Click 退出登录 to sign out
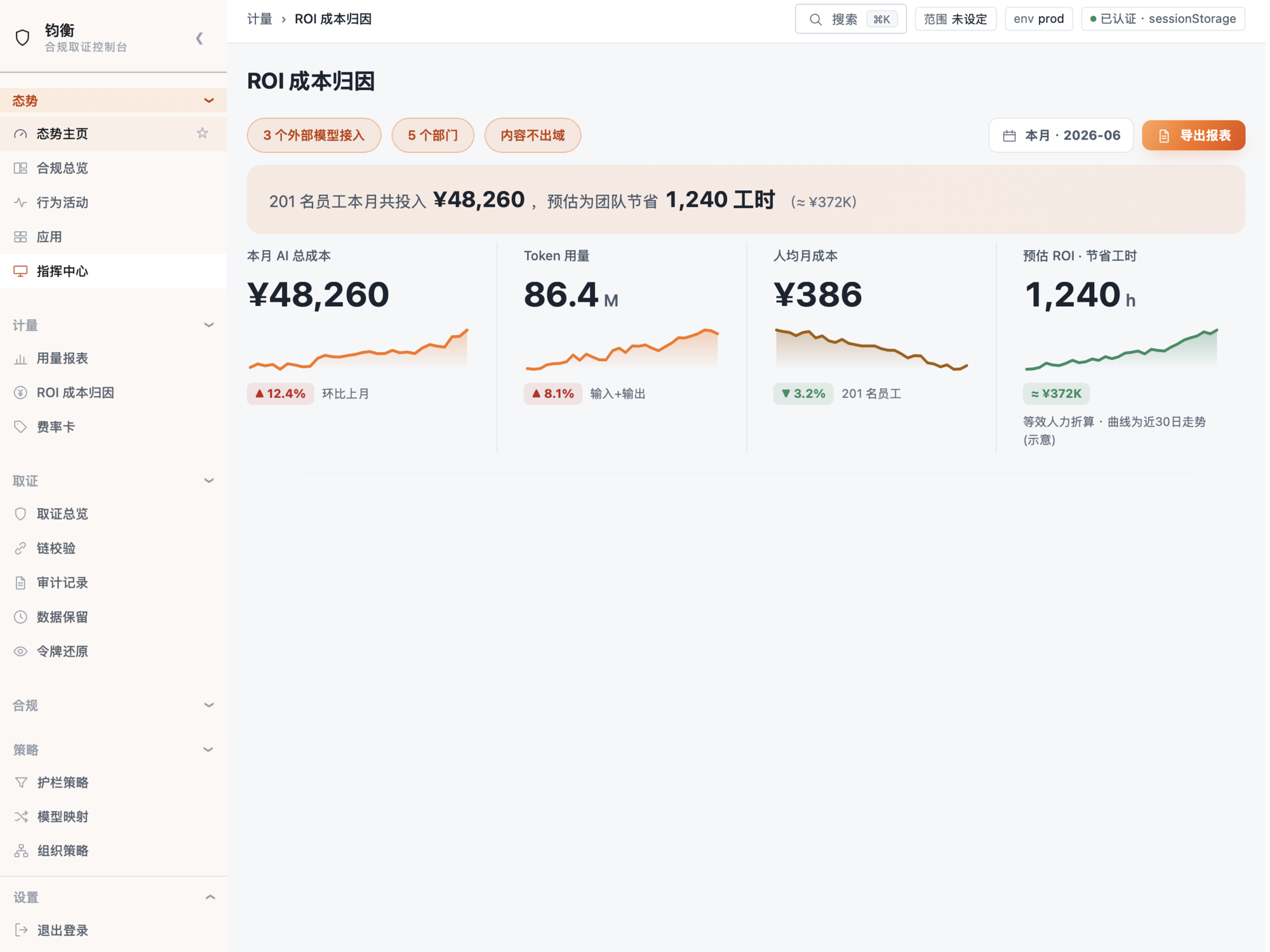This screenshot has width=1270, height=952. tap(114, 930)
